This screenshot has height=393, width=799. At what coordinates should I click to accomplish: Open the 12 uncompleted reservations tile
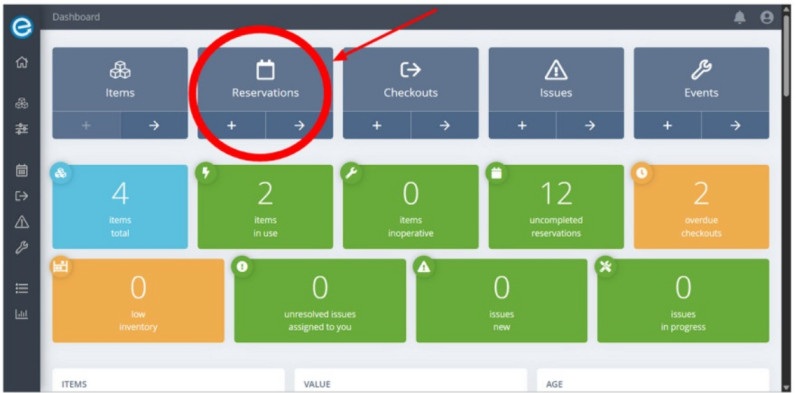coord(556,207)
